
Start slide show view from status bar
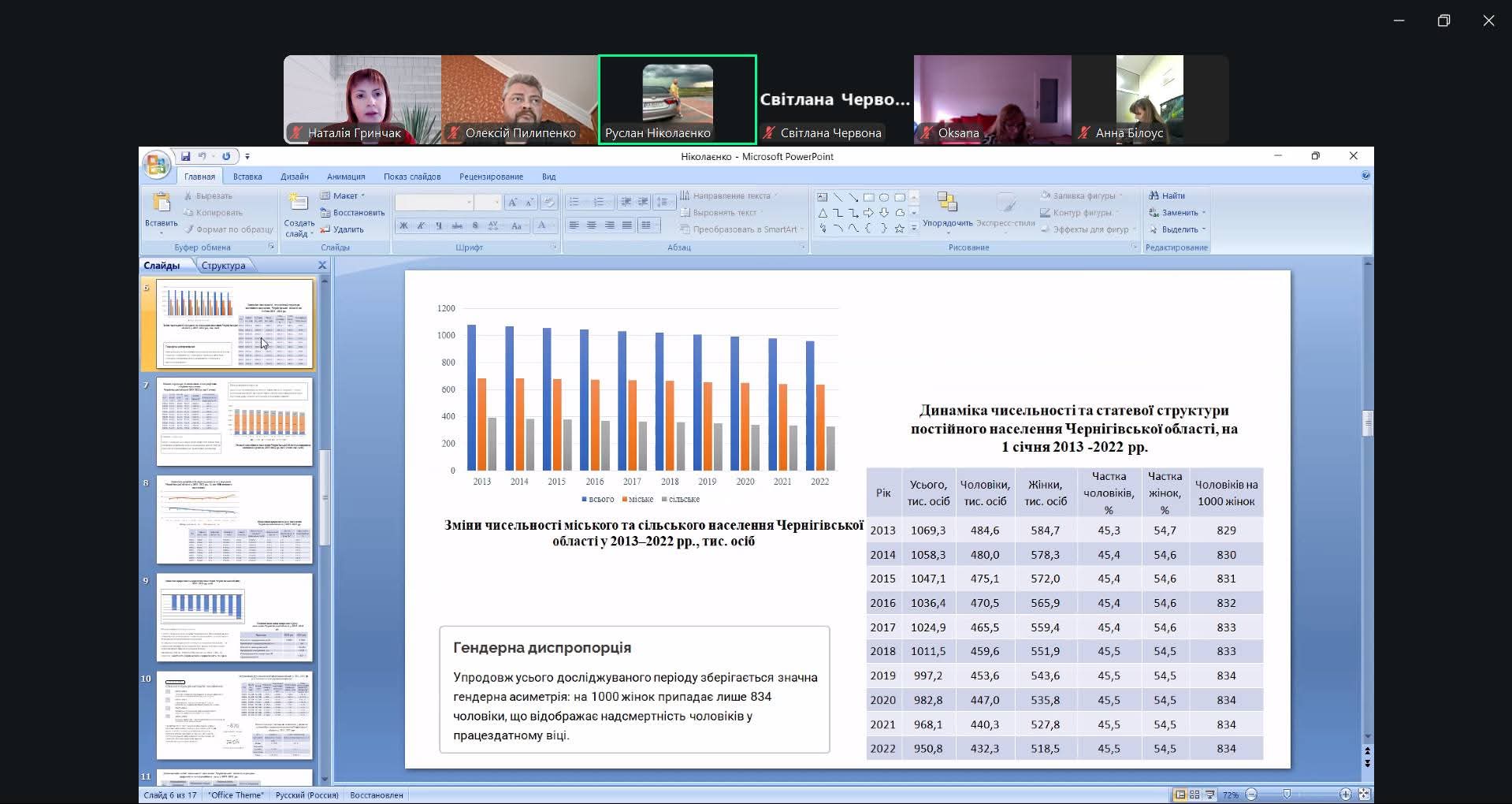[1209, 795]
